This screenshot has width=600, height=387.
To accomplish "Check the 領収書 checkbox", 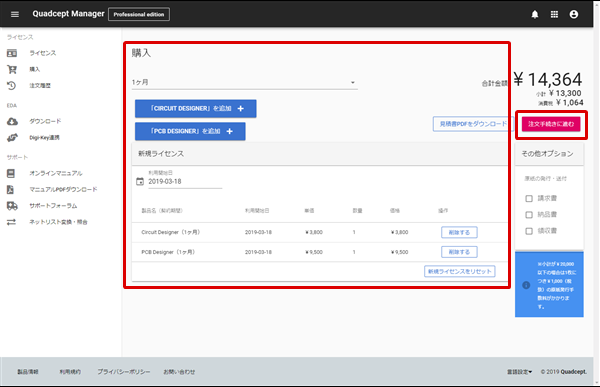I will (529, 231).
